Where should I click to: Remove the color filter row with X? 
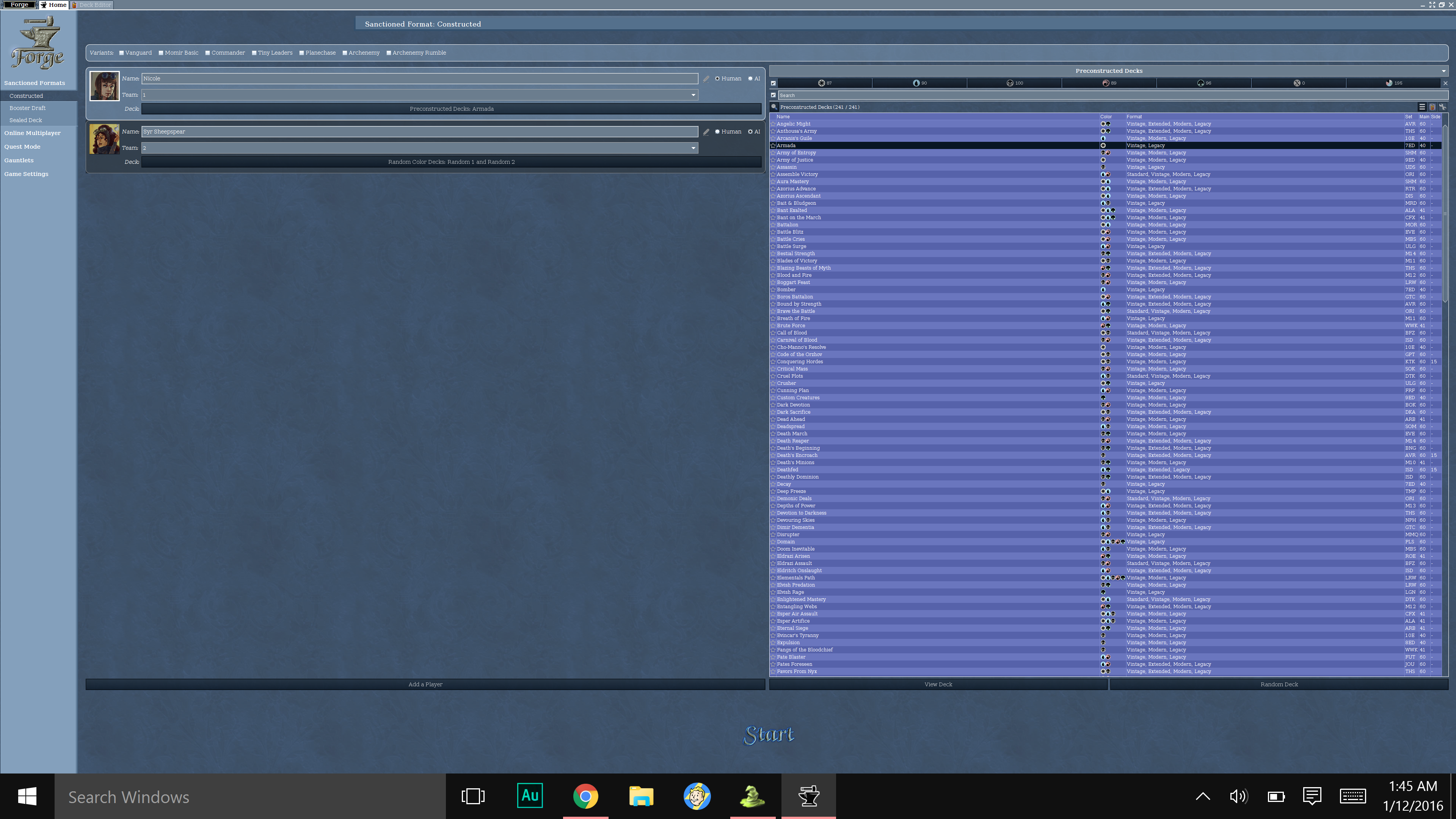(x=1445, y=83)
